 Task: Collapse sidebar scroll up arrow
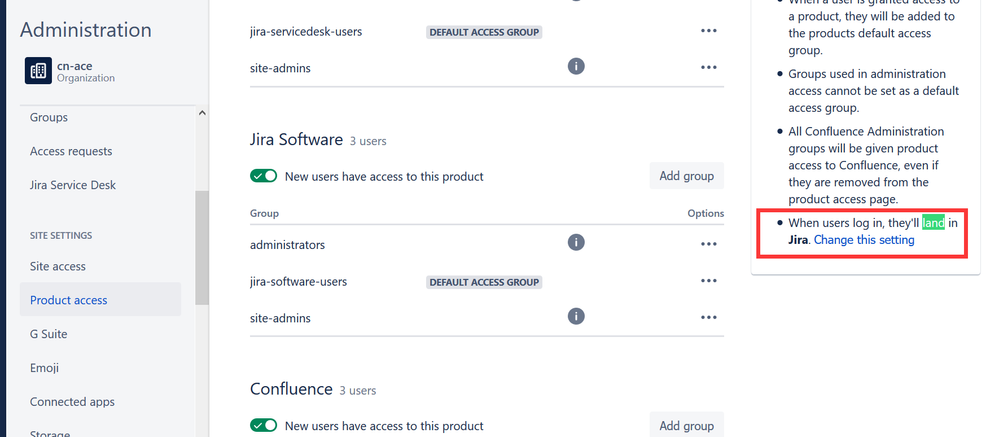(x=202, y=113)
